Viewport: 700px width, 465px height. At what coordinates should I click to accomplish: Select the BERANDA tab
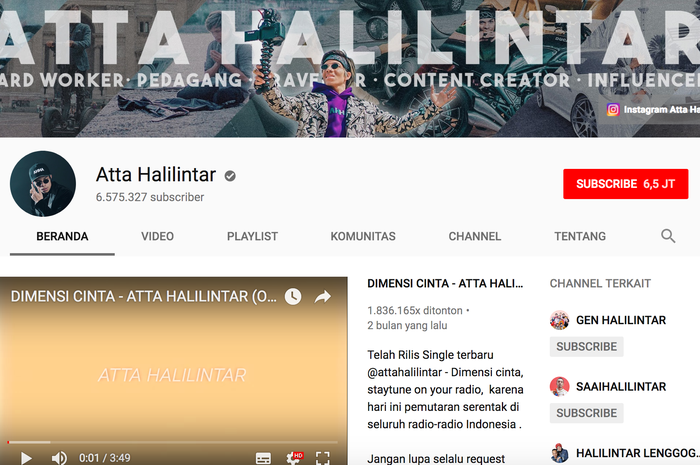[62, 236]
